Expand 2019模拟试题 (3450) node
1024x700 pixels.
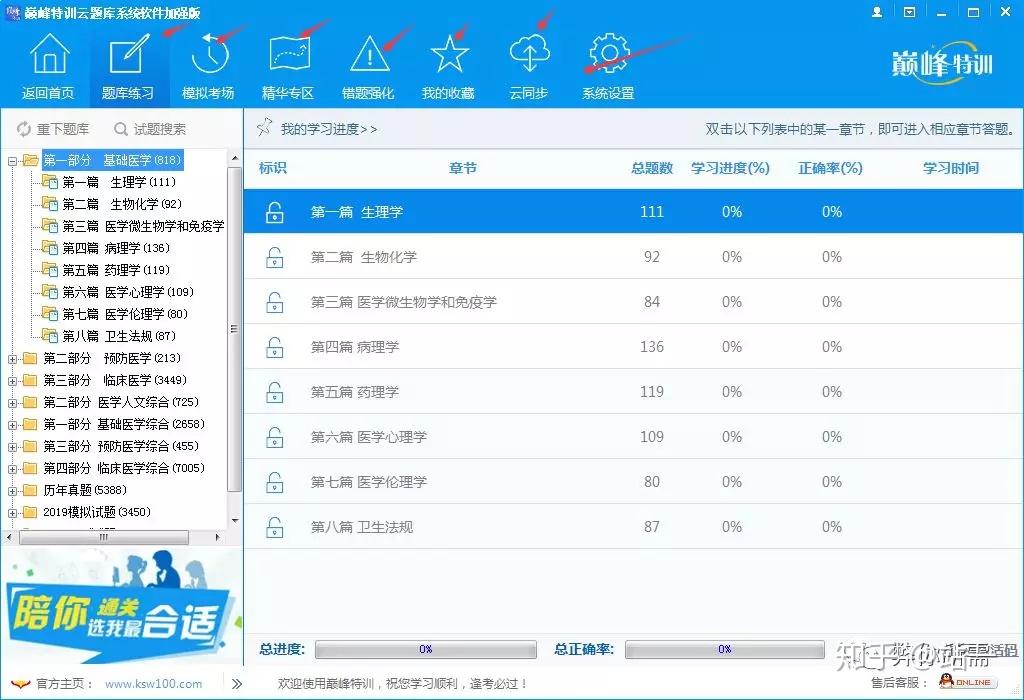pos(12,513)
